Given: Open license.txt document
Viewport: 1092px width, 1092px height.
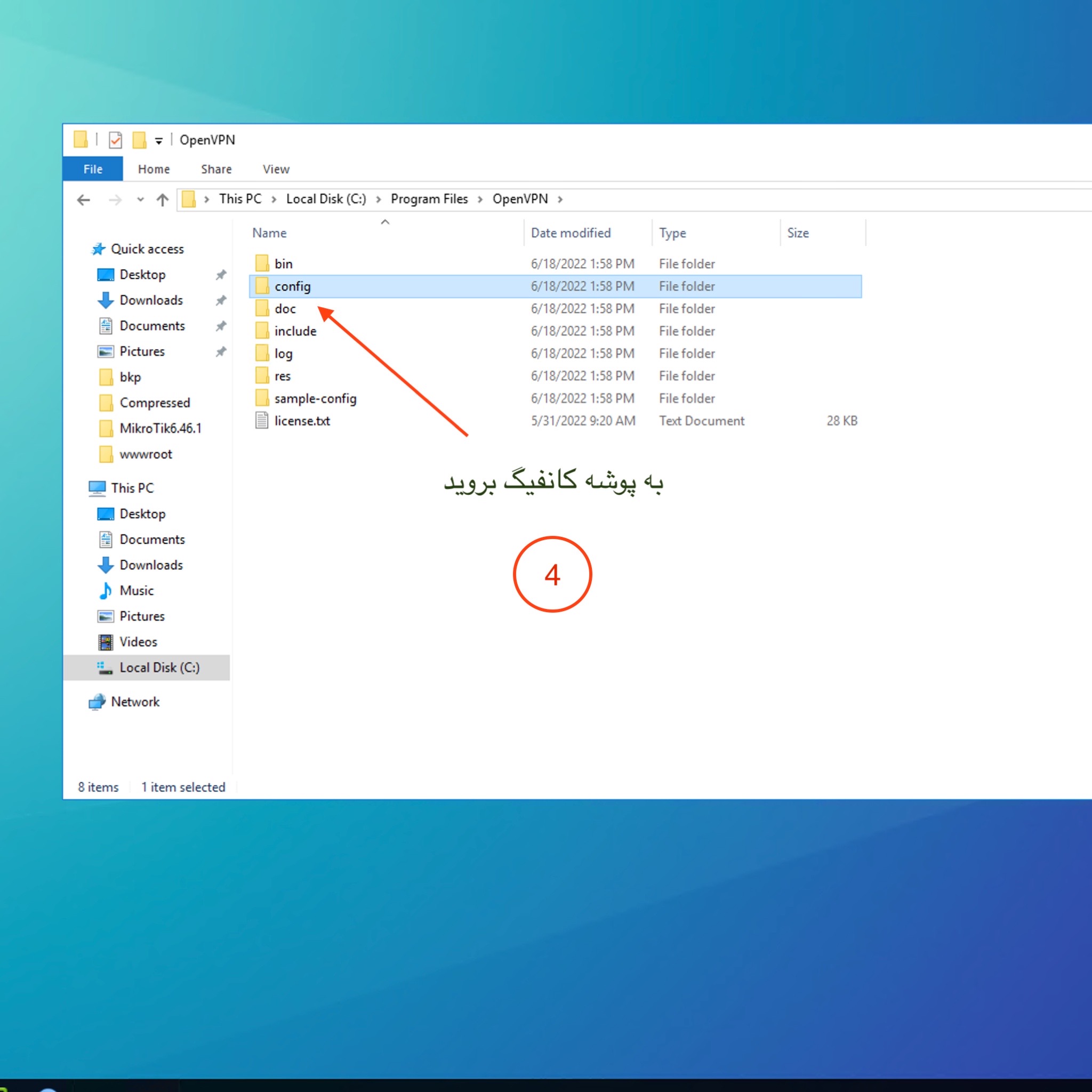Looking at the screenshot, I should point(300,420).
